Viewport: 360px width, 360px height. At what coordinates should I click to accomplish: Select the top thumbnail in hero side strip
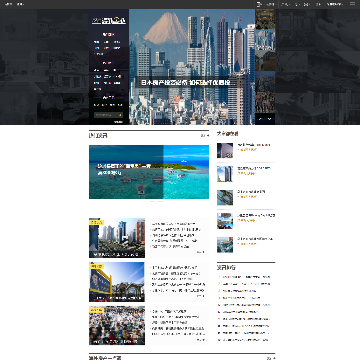tap(265, 19)
